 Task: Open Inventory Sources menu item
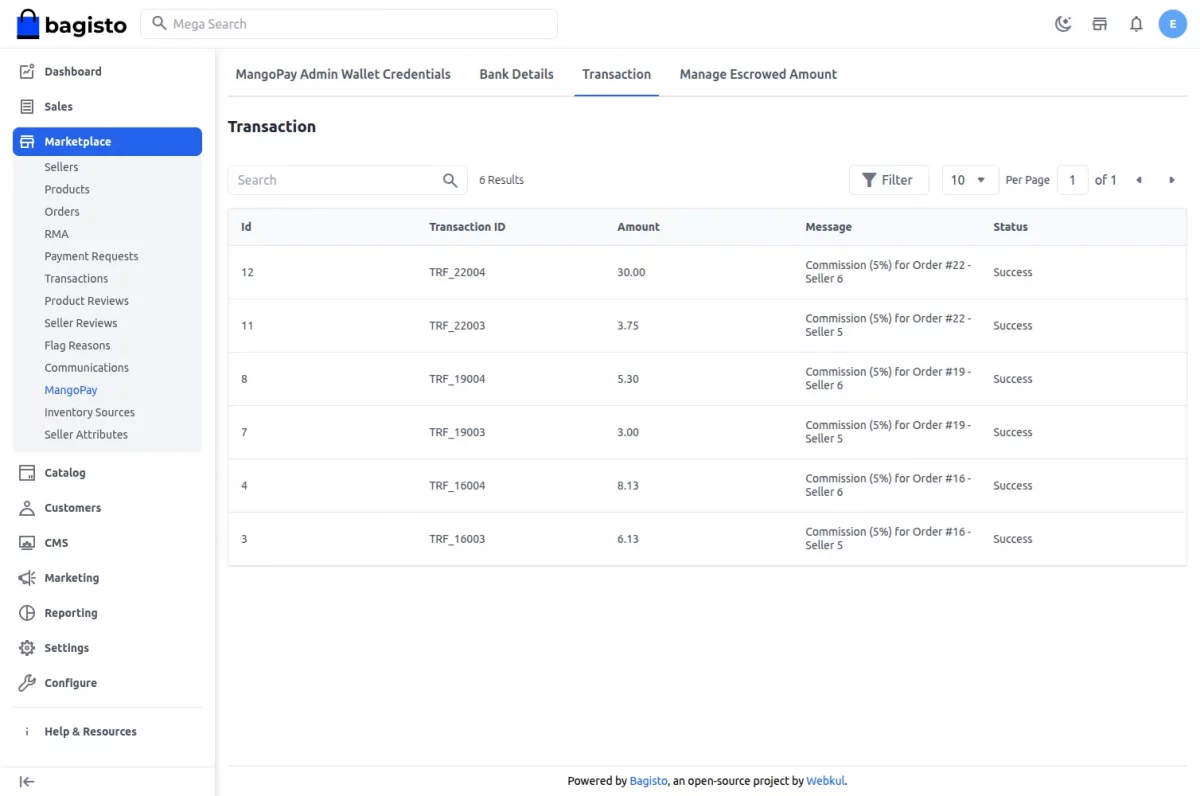[89, 412]
